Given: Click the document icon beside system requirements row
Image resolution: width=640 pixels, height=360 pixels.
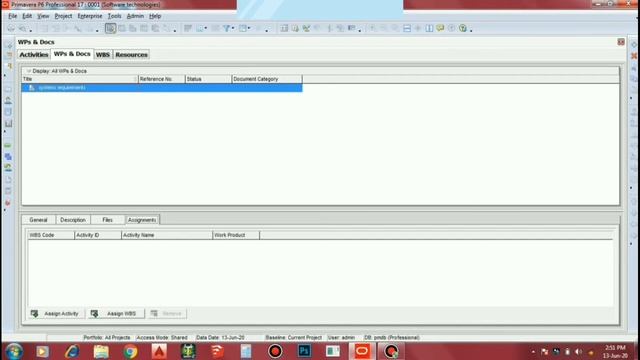Looking at the screenshot, I should (x=31, y=88).
